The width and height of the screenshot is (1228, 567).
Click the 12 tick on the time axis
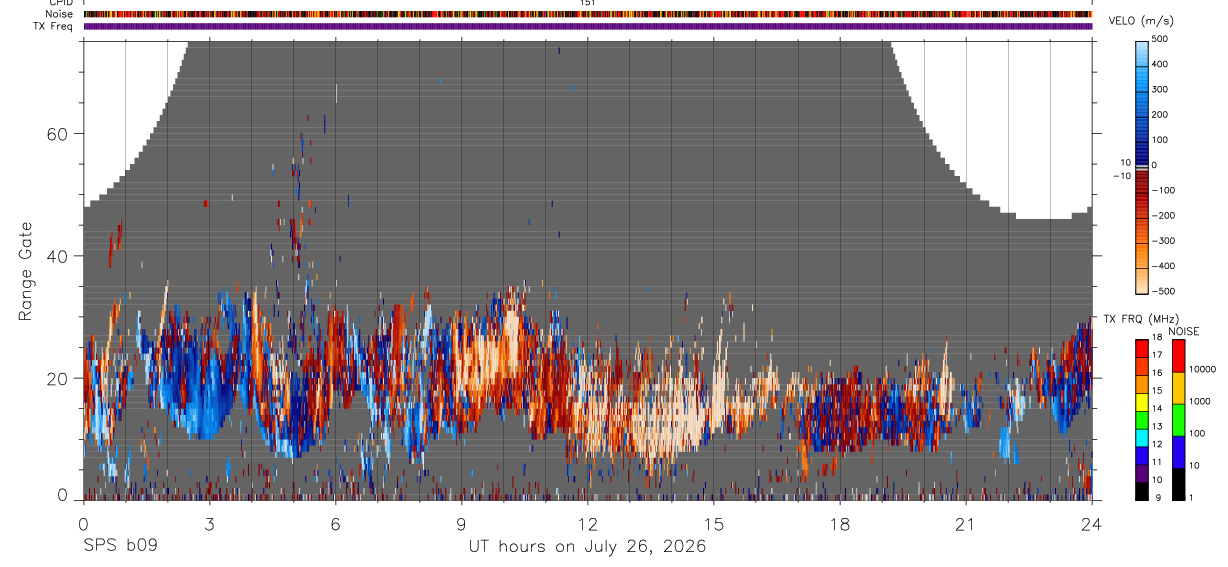[588, 524]
